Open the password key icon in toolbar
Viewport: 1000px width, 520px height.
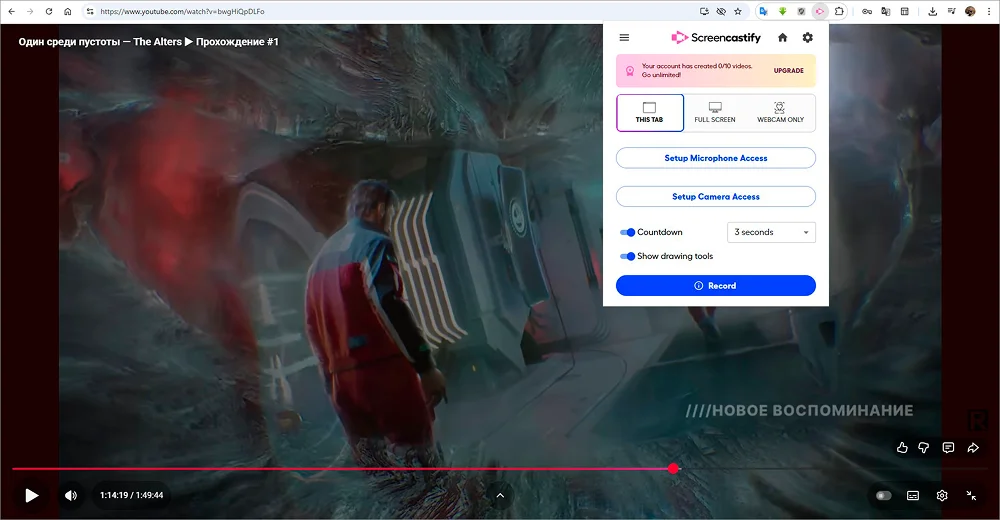tap(867, 11)
